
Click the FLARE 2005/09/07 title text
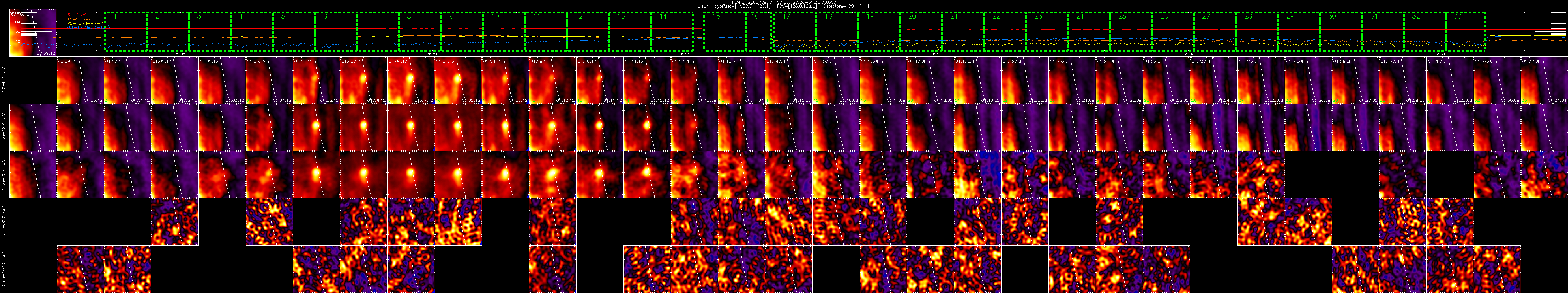point(783,2)
